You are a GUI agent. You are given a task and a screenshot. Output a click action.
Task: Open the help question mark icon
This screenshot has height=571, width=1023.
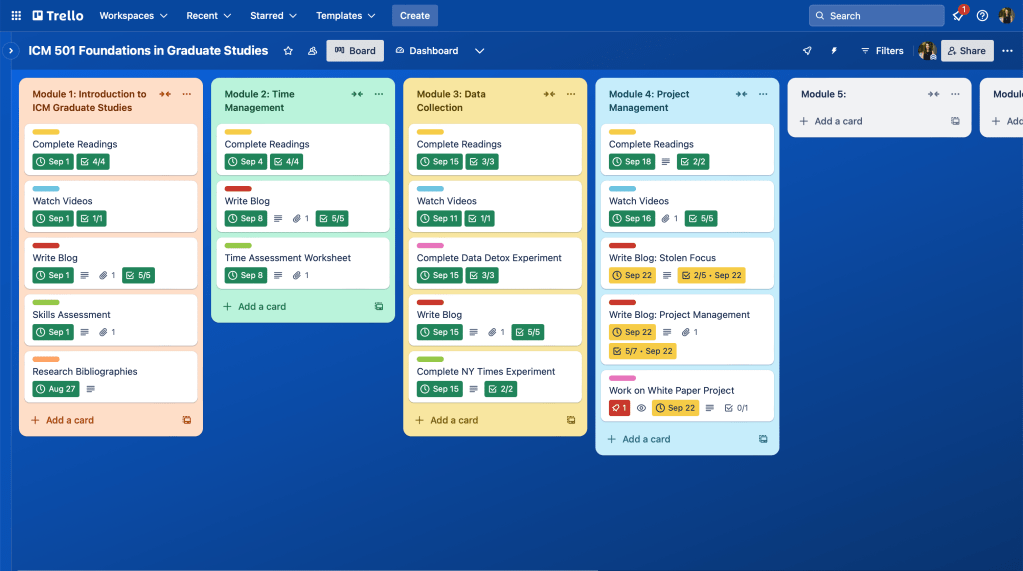pos(982,16)
